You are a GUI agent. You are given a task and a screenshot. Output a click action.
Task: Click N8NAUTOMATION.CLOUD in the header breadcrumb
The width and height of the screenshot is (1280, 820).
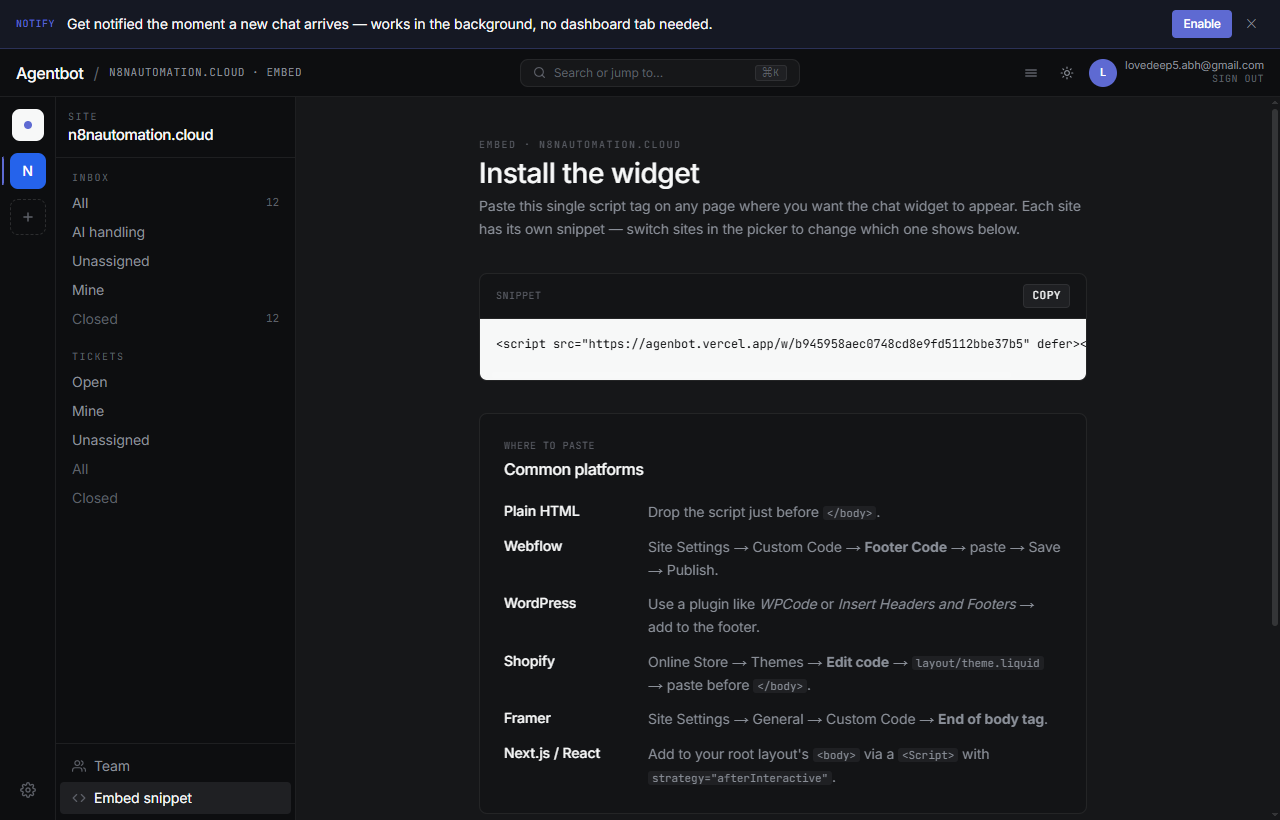(177, 73)
